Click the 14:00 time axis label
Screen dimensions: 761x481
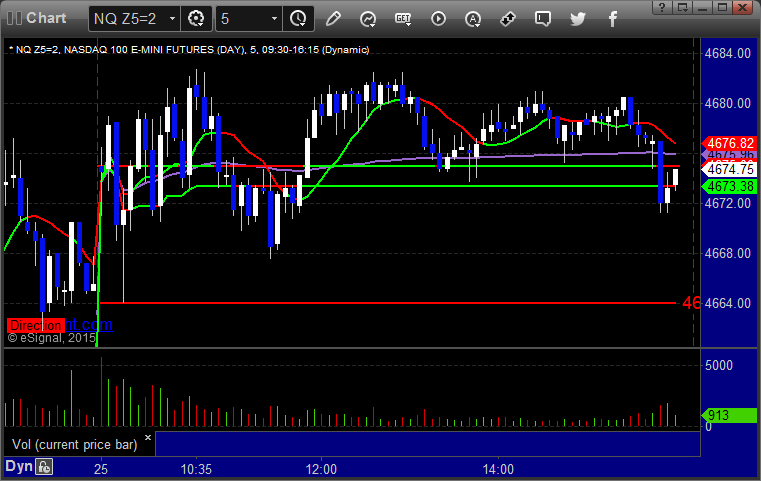coord(498,469)
